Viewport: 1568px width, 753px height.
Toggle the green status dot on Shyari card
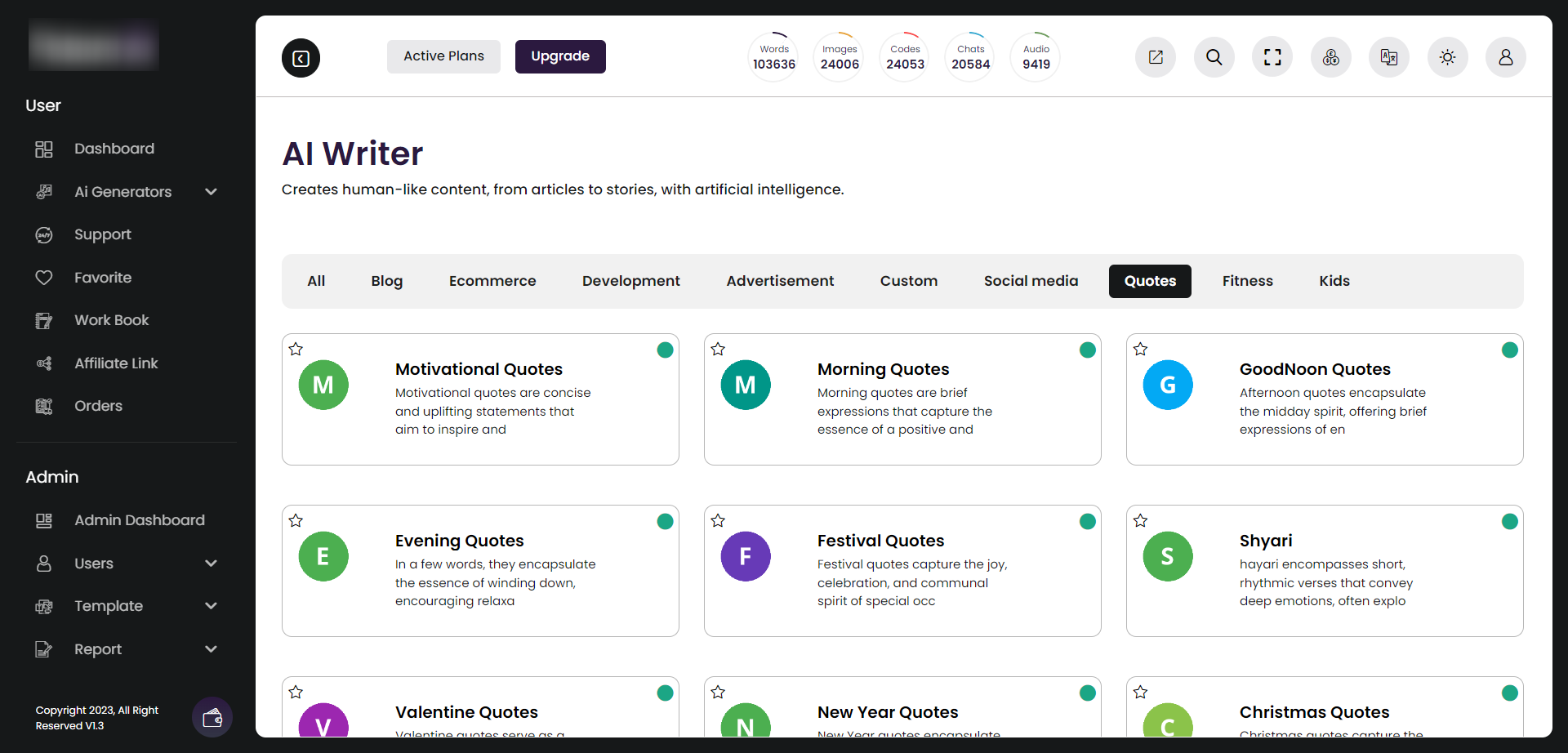point(1509,521)
